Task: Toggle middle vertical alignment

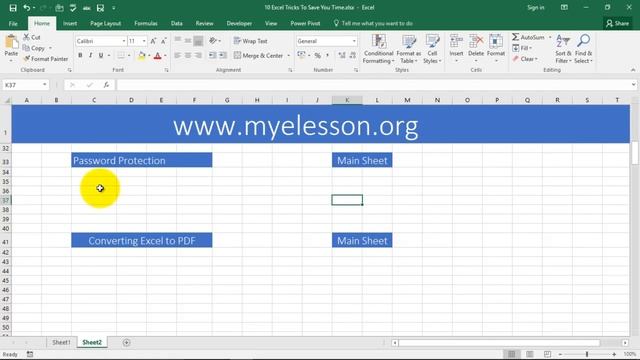Action: (188, 41)
